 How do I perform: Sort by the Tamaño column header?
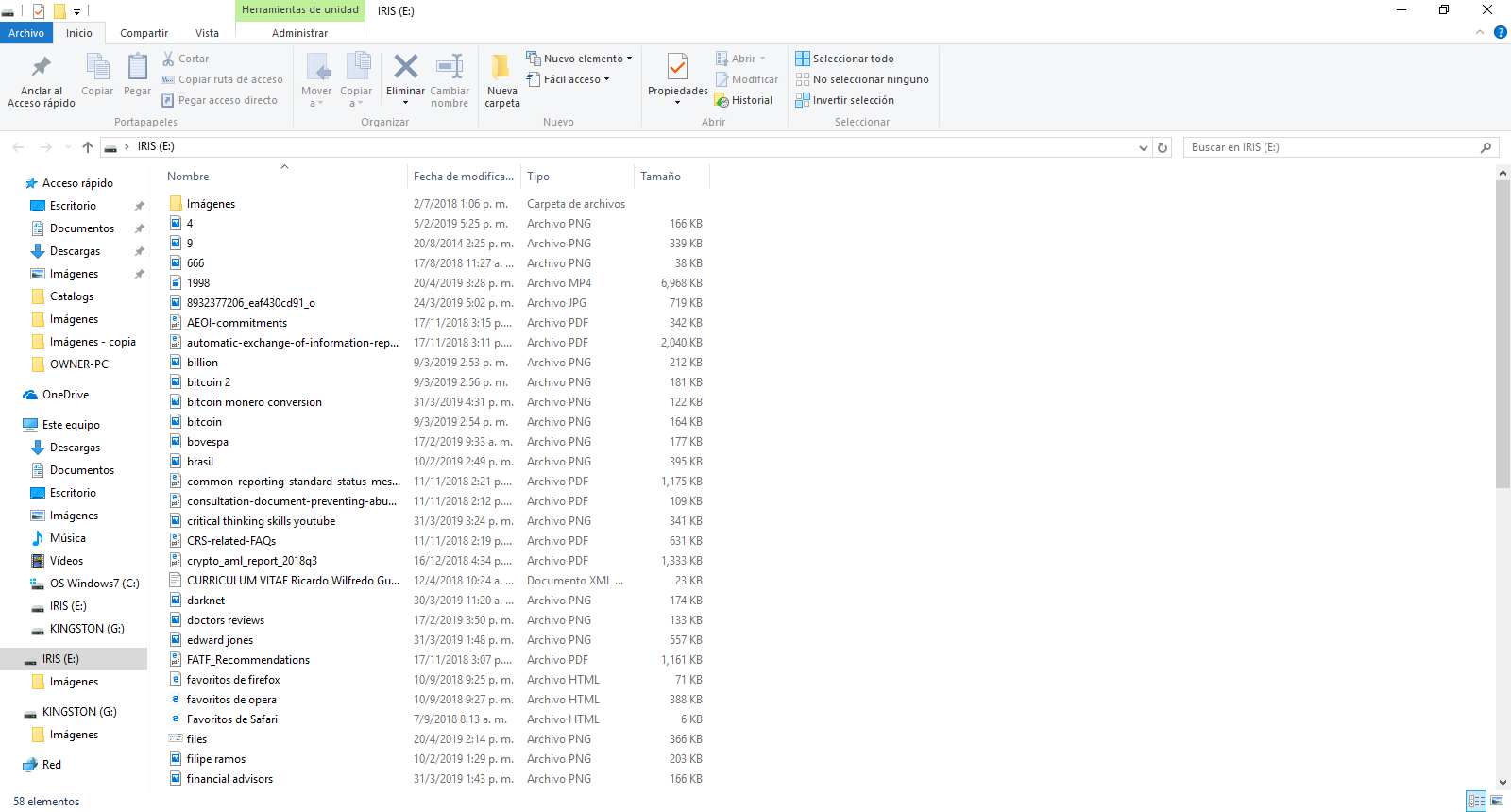click(x=660, y=177)
